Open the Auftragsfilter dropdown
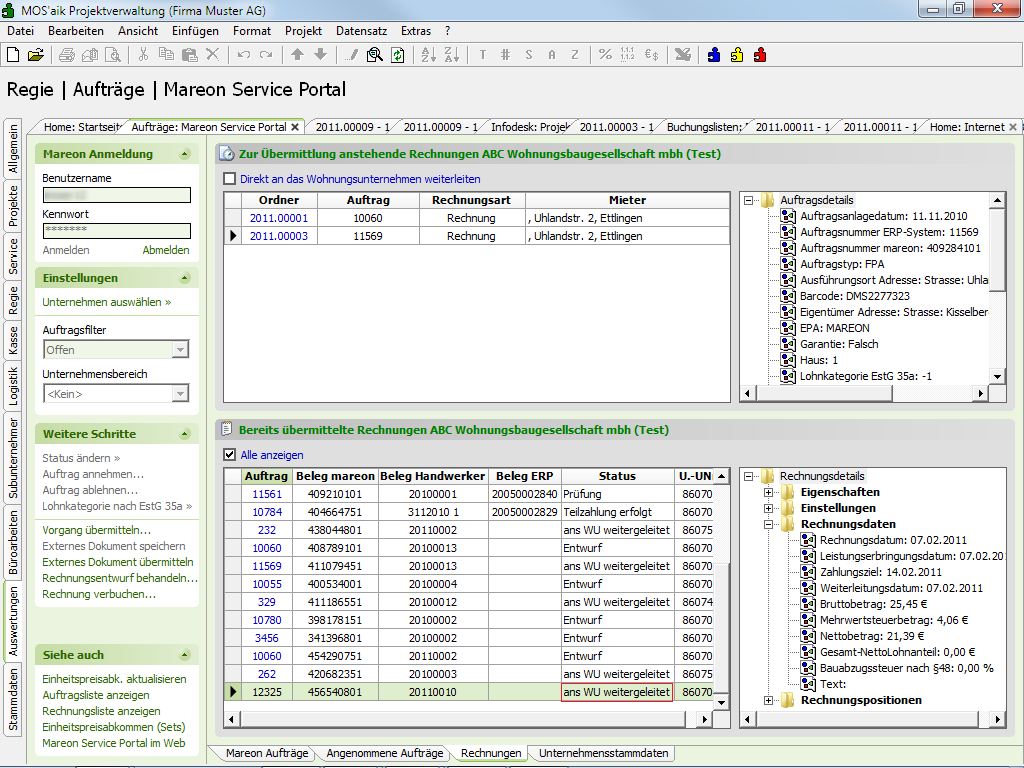Viewport: 1024px width, 768px height. tap(180, 350)
